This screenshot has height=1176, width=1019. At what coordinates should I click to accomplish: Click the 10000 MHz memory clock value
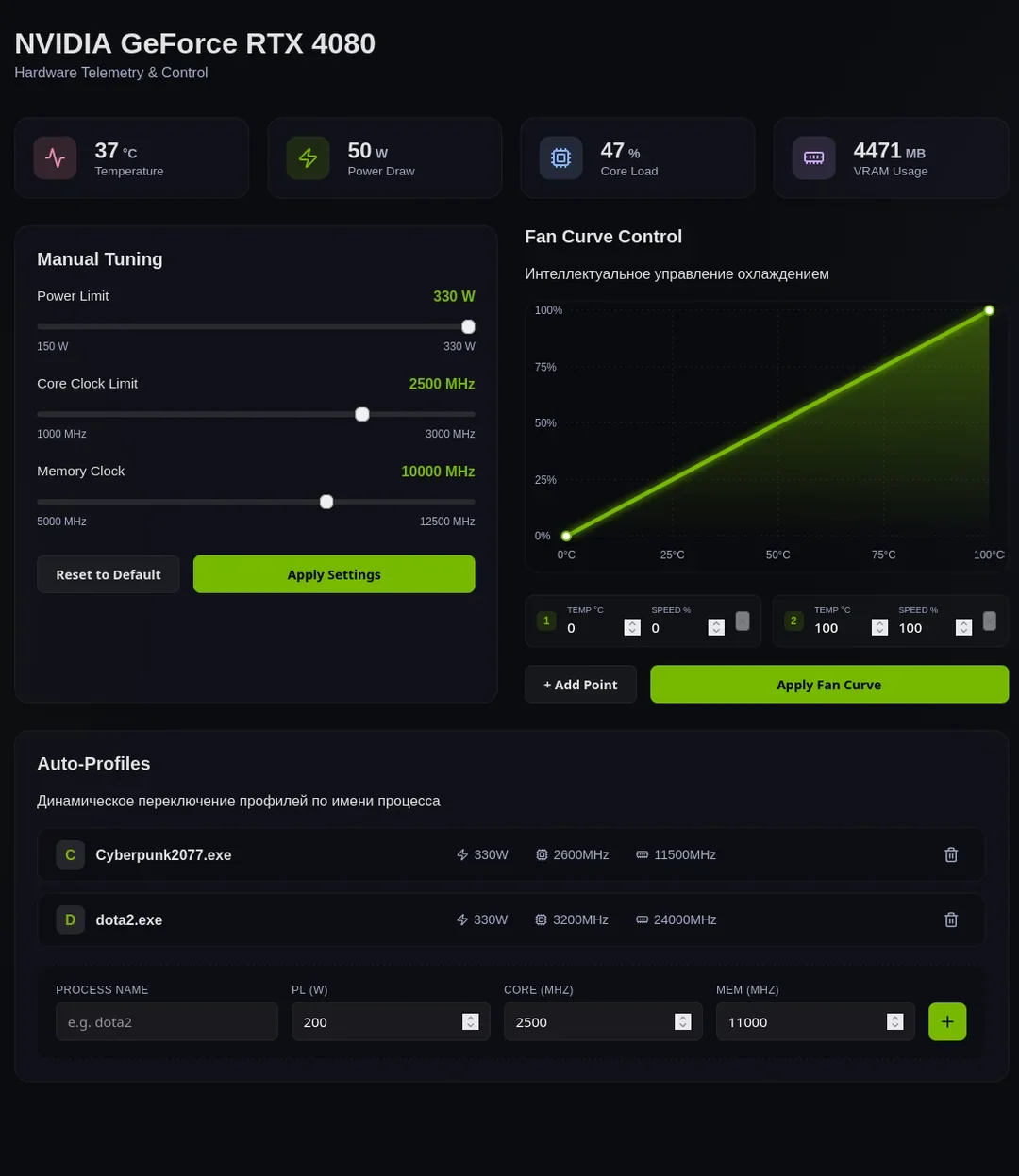(438, 472)
